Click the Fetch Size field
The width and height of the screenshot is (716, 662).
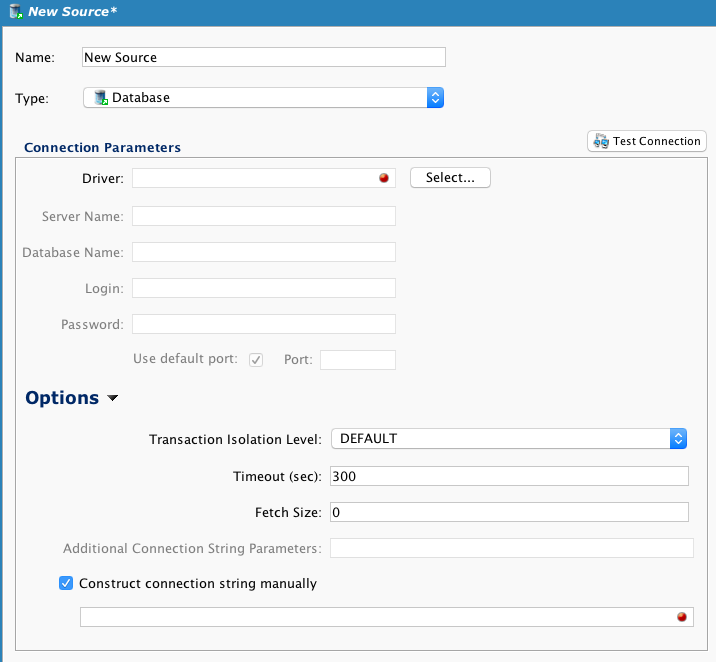(509, 512)
